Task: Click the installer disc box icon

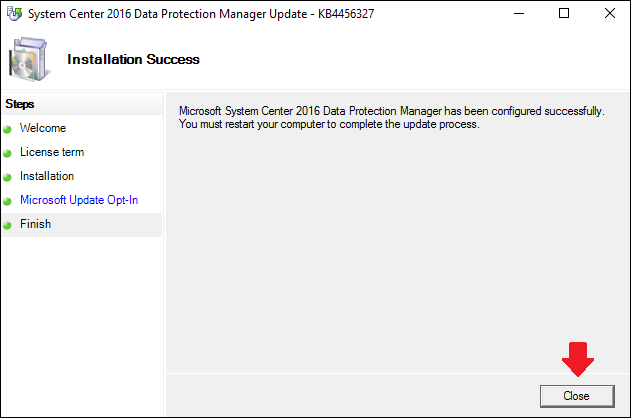Action: pos(28,59)
